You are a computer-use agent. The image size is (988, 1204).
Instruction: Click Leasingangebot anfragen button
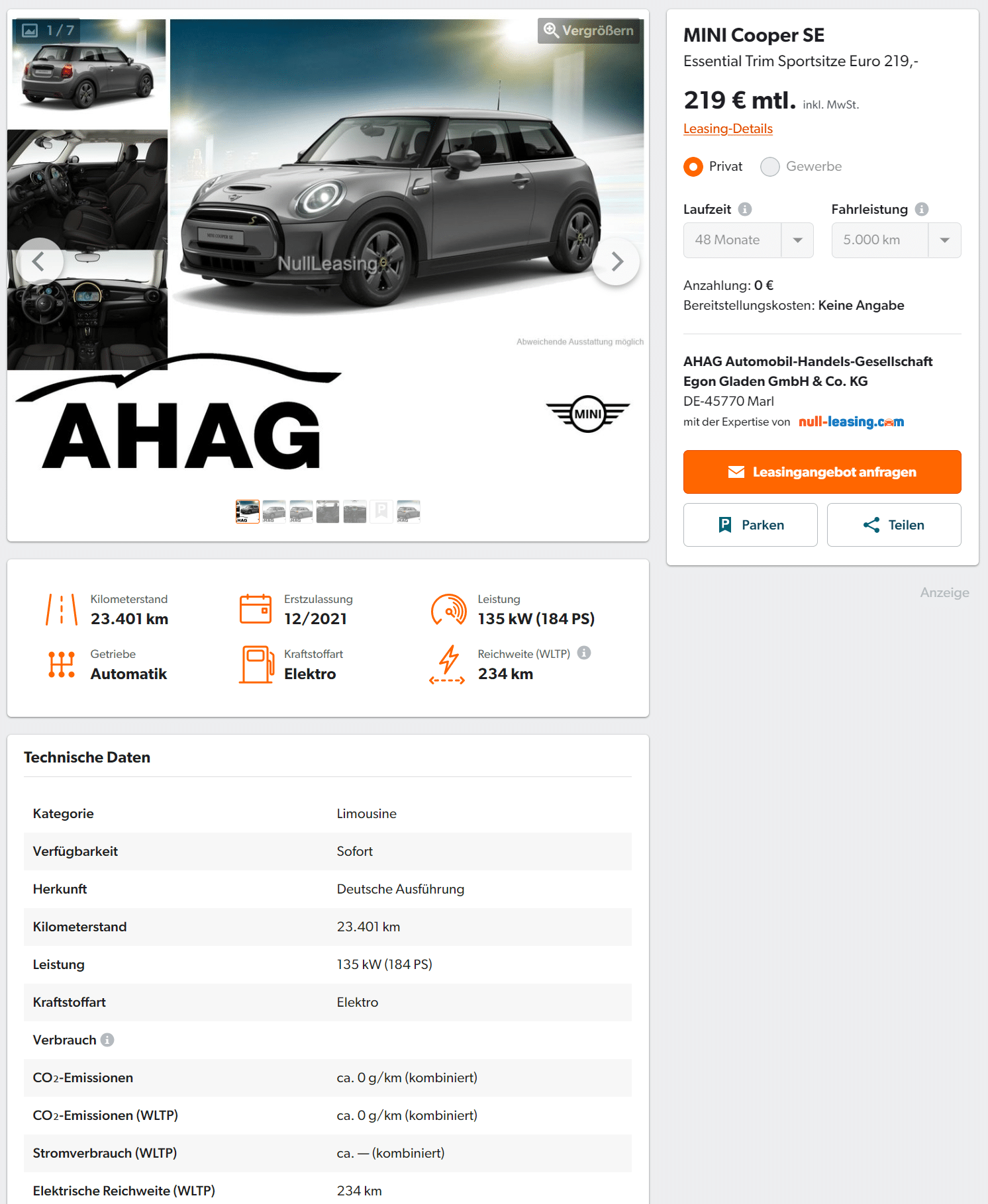coord(822,472)
